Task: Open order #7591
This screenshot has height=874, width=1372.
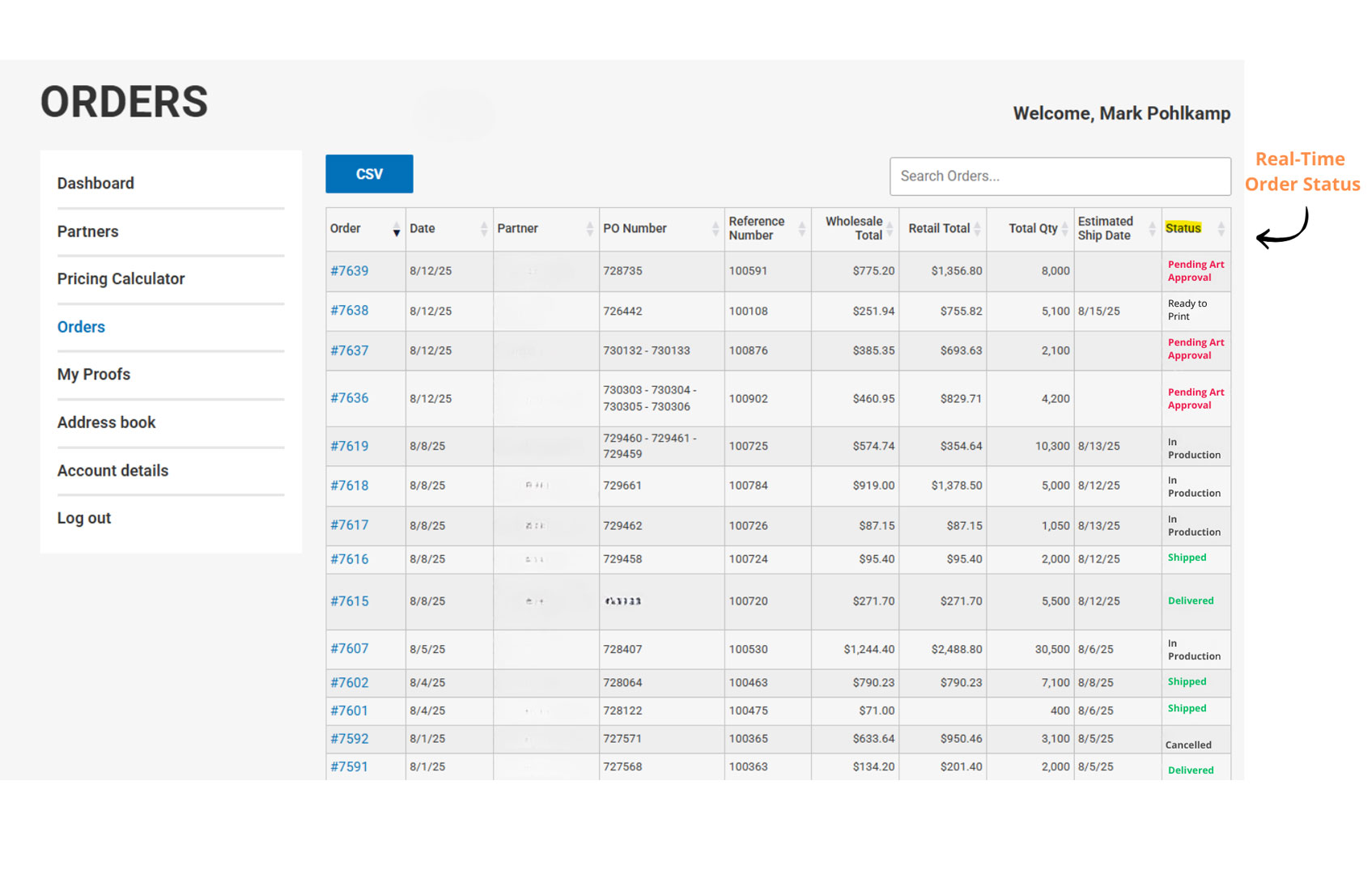Action: pos(349,766)
